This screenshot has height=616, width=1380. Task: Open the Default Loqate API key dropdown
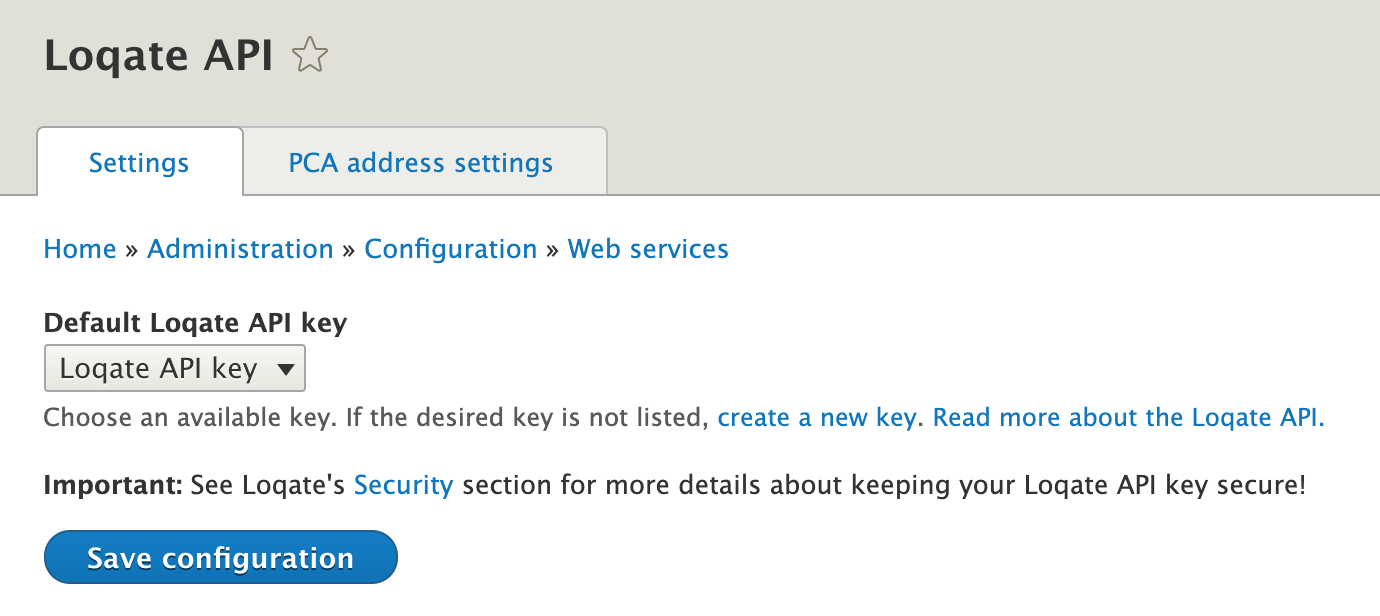(174, 368)
